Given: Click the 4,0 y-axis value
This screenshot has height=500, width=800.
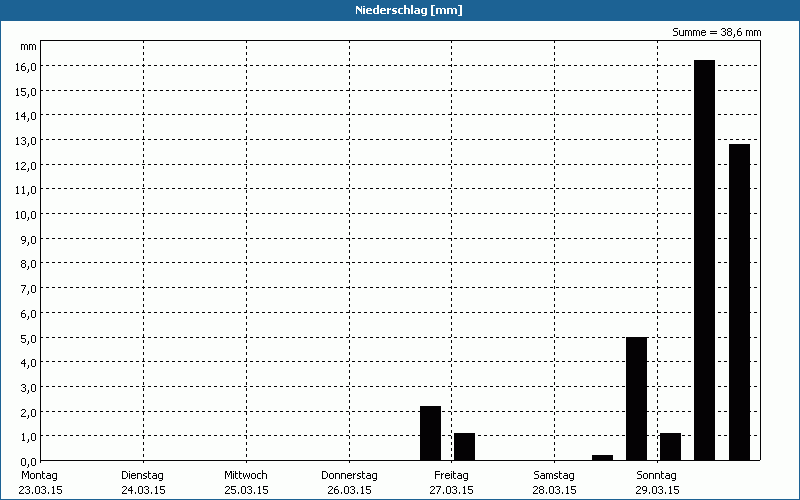Looking at the screenshot, I should pyautogui.click(x=29, y=363).
